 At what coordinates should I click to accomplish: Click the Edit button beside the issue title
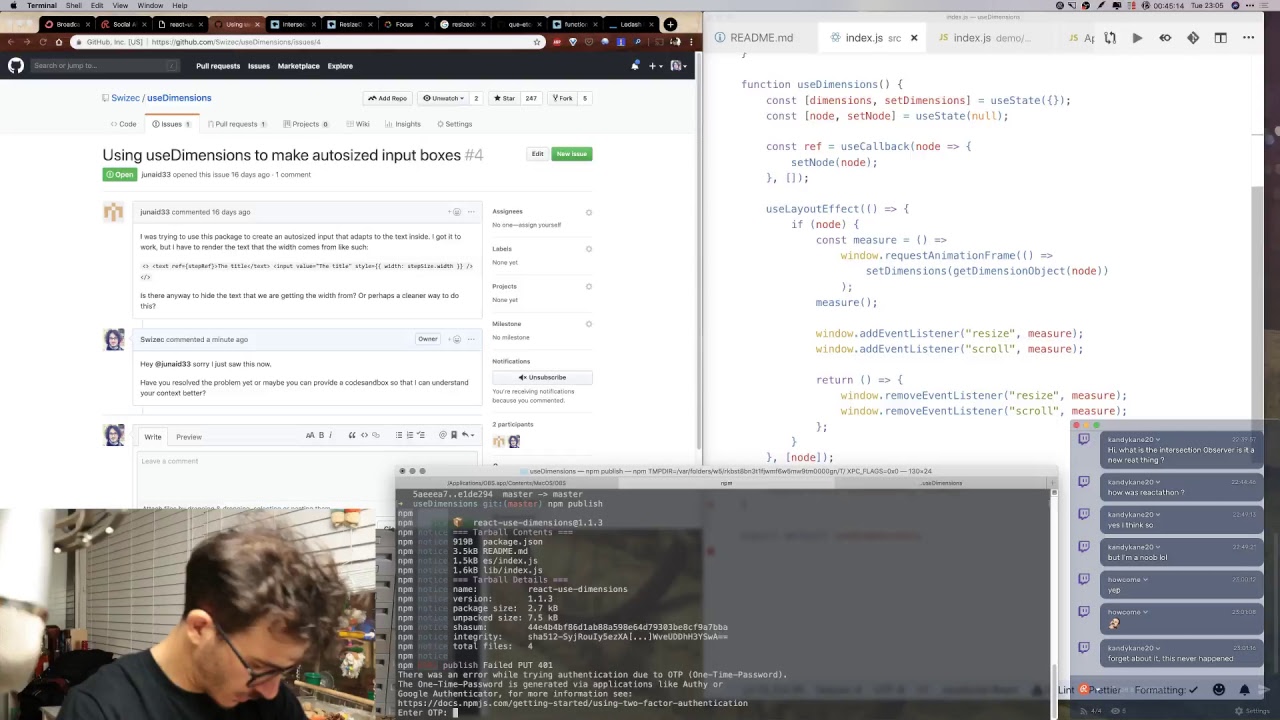coord(537,154)
